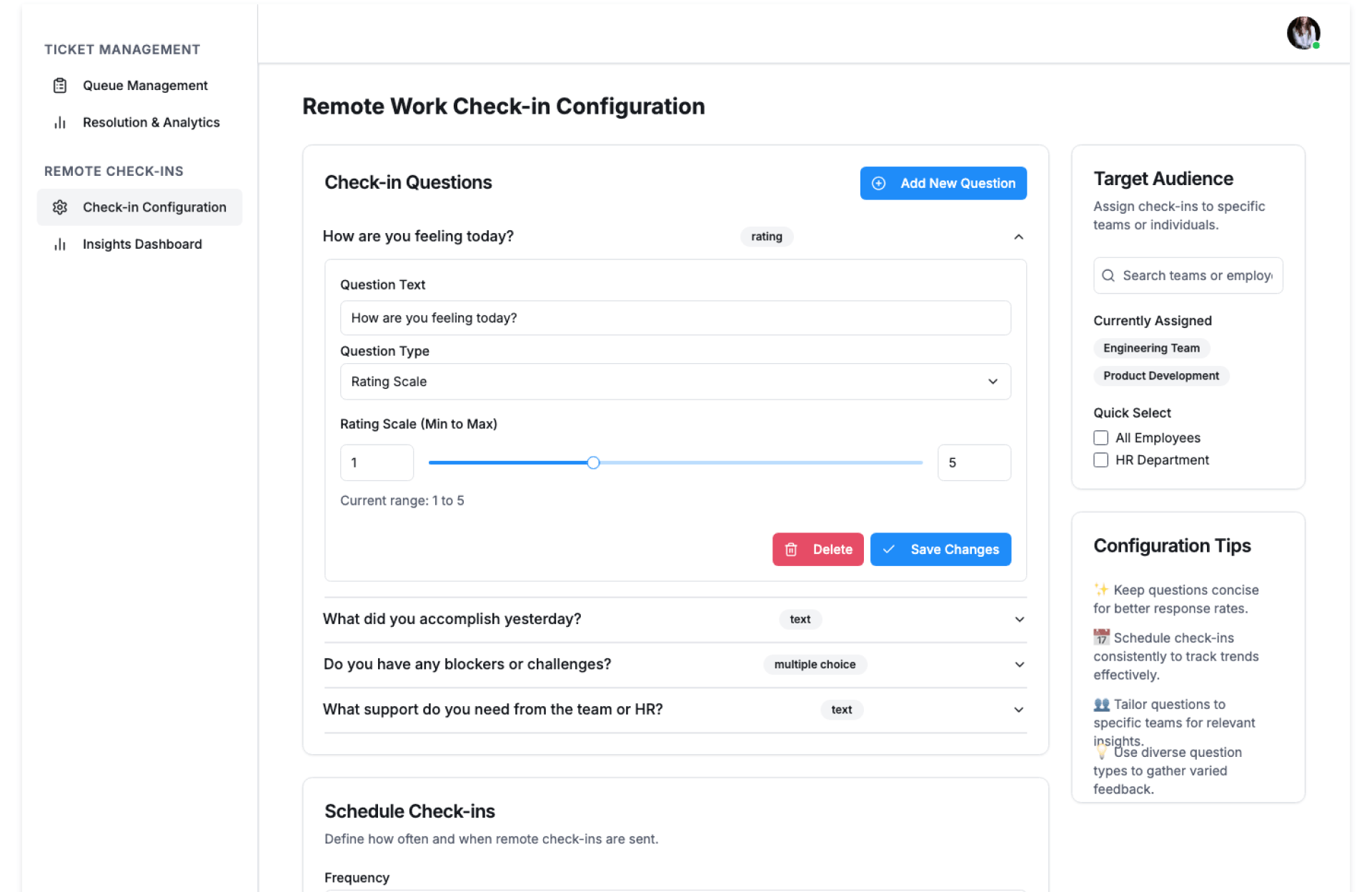Click the Insights Dashboard chart icon
Image resolution: width=1372 pixels, height=892 pixels.
(60, 244)
